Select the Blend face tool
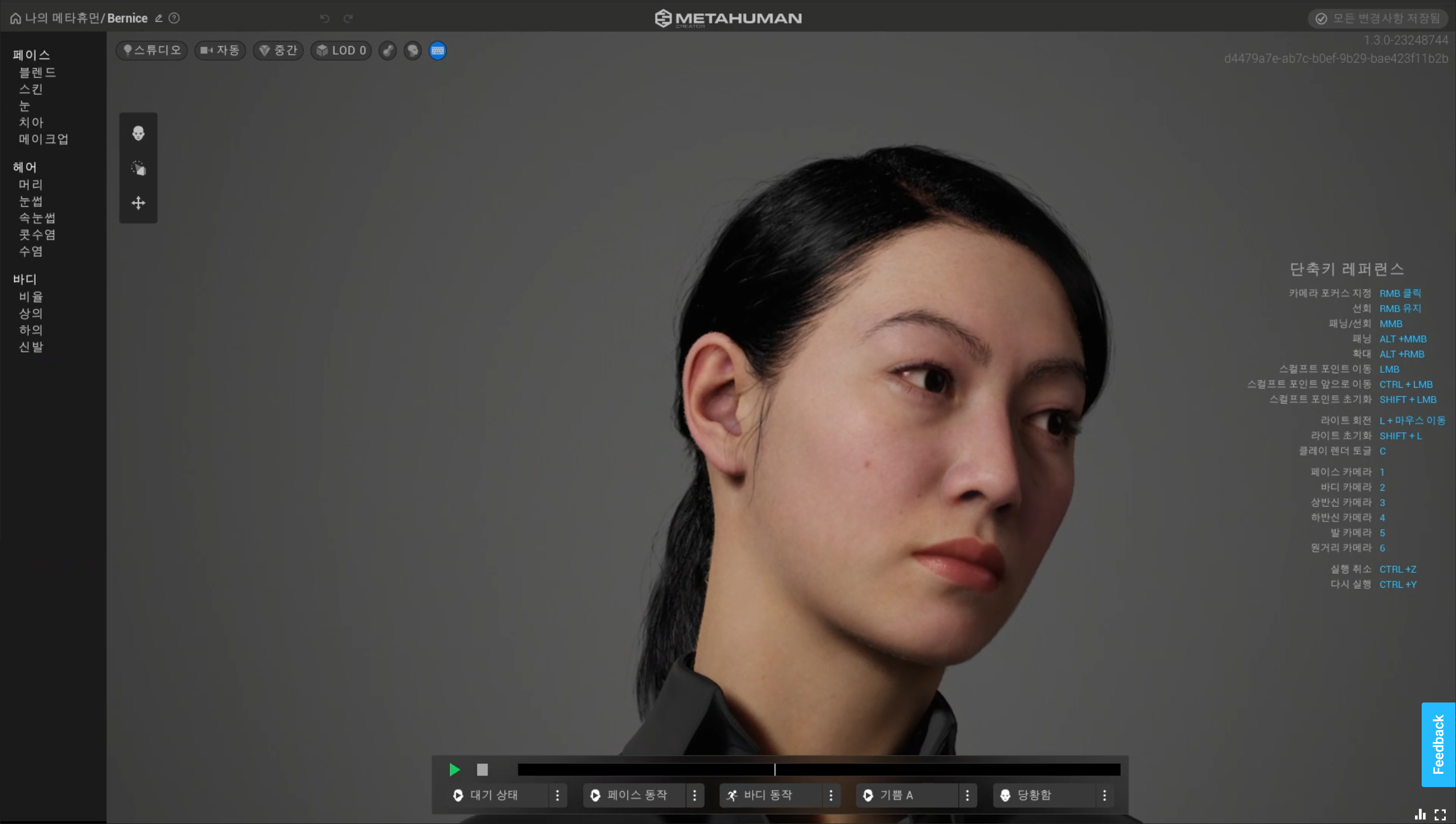This screenshot has width=1456, height=824. [138, 133]
